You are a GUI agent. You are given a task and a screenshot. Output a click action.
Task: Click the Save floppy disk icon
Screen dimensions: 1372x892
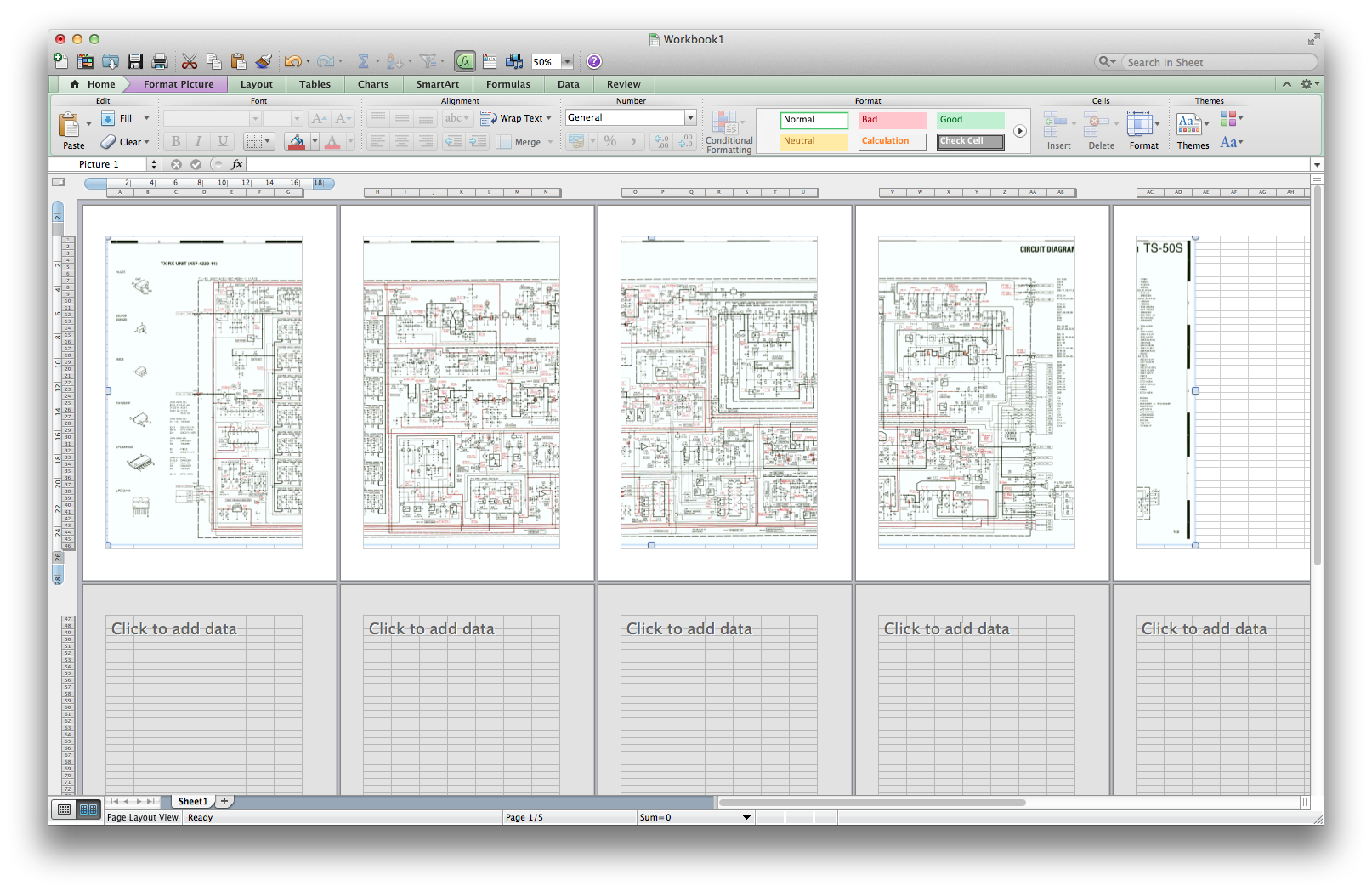[135, 61]
